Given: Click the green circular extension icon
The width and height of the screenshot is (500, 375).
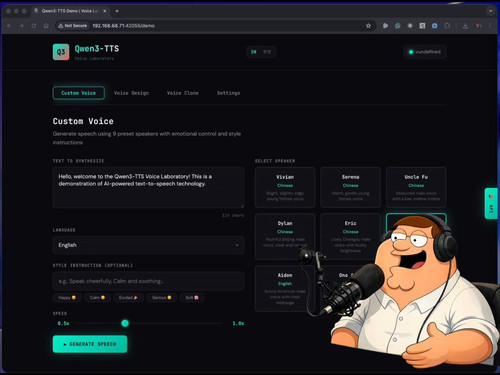Looking at the screenshot, I should point(398,26).
